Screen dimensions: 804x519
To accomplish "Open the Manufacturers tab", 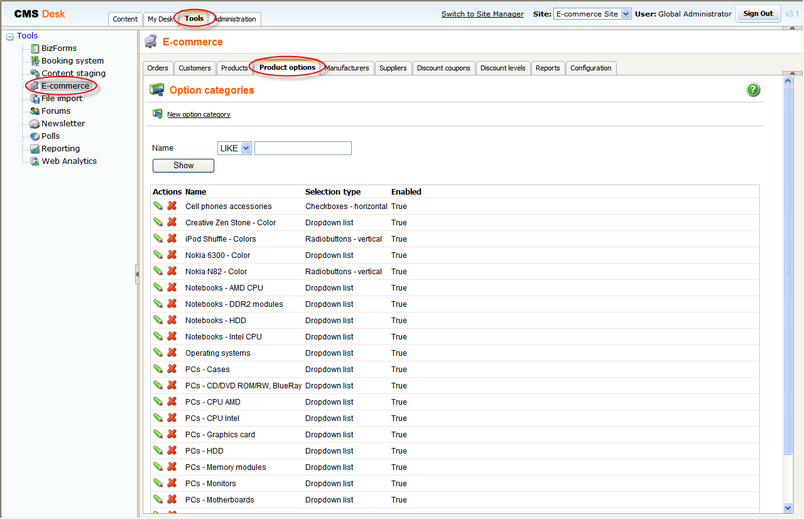I will tap(347, 68).
